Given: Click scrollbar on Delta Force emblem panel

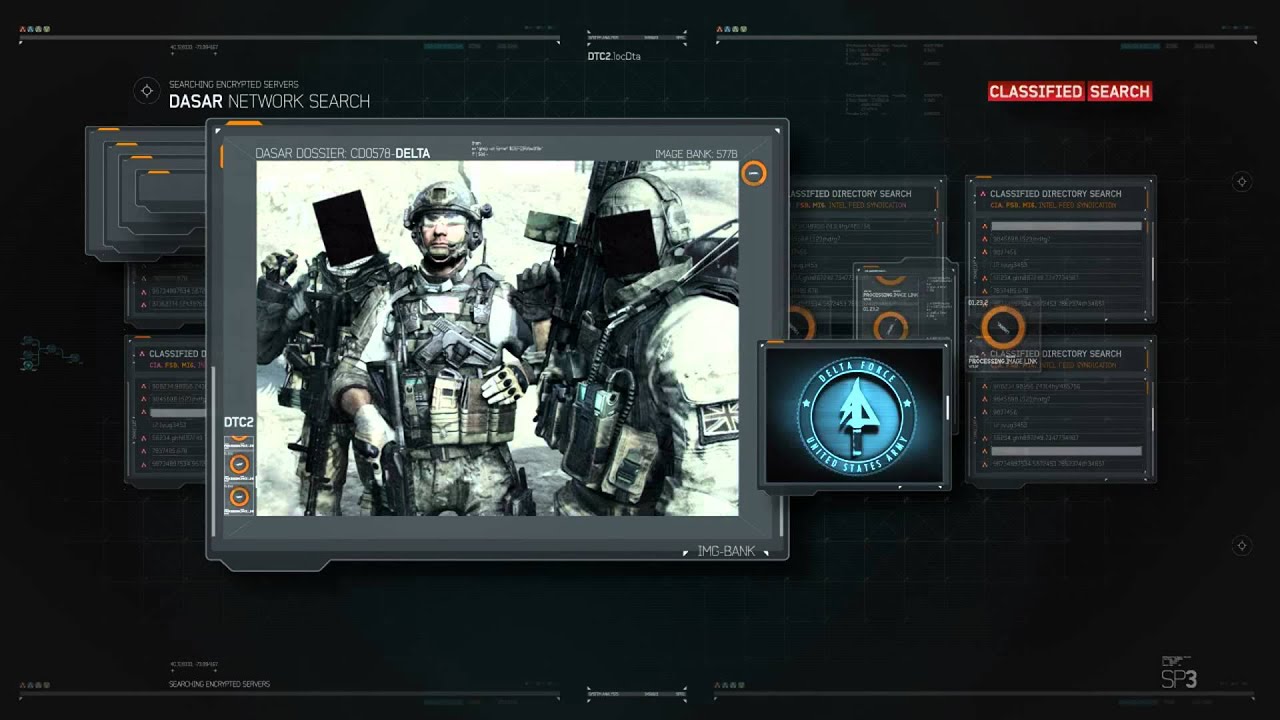Looking at the screenshot, I should pyautogui.click(x=947, y=408).
